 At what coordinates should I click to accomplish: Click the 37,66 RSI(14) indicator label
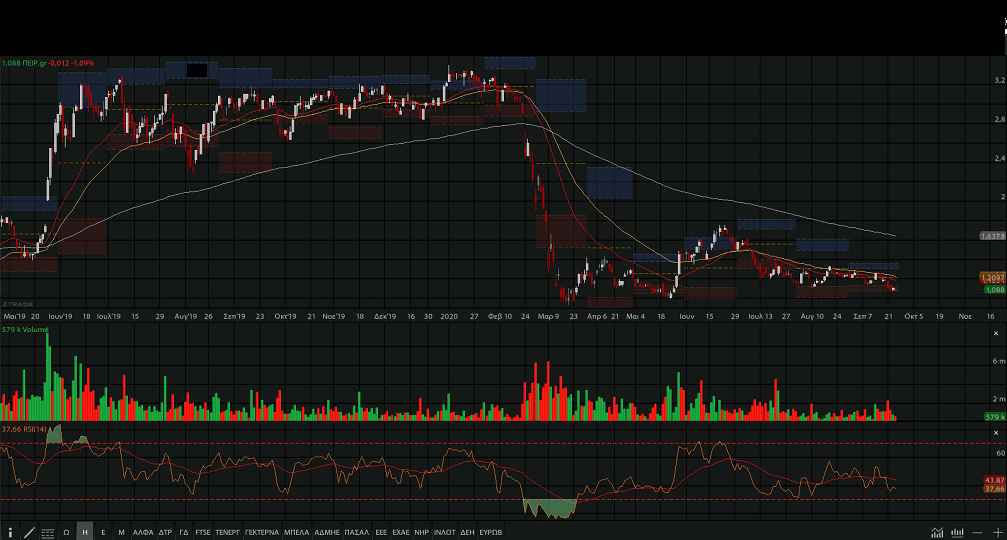24,429
